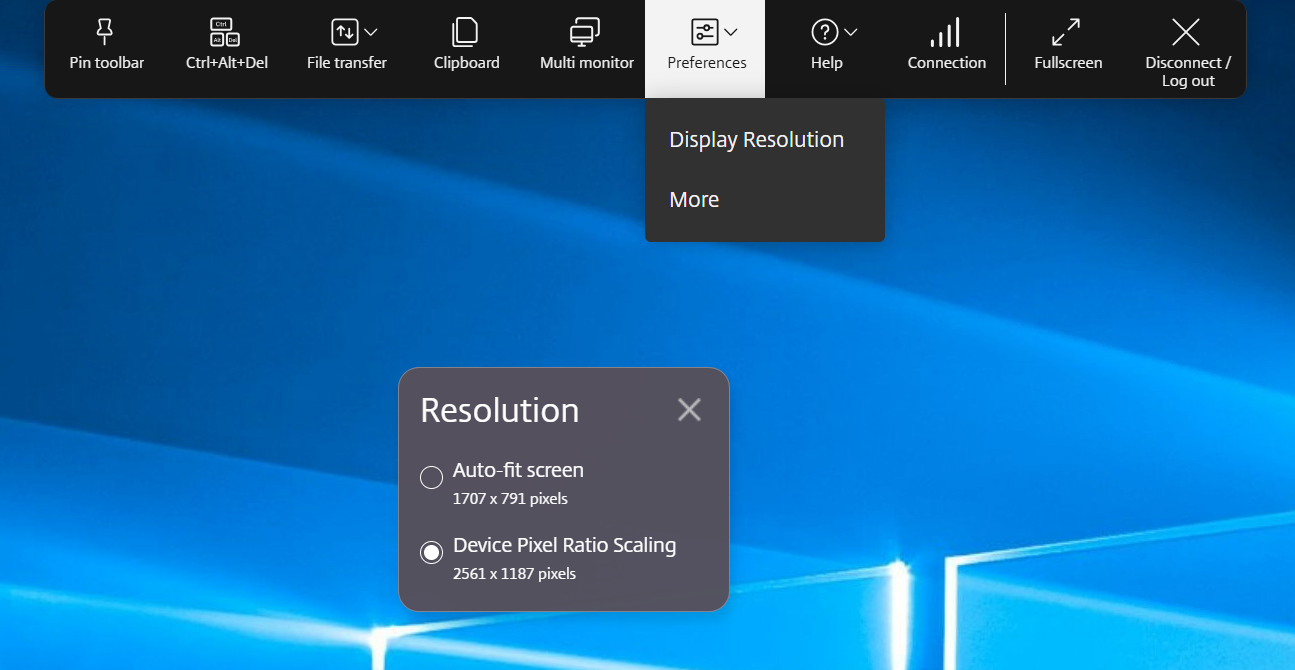The image size is (1295, 670).
Task: Click the Disconnect / Log out icon
Action: 1186,32
